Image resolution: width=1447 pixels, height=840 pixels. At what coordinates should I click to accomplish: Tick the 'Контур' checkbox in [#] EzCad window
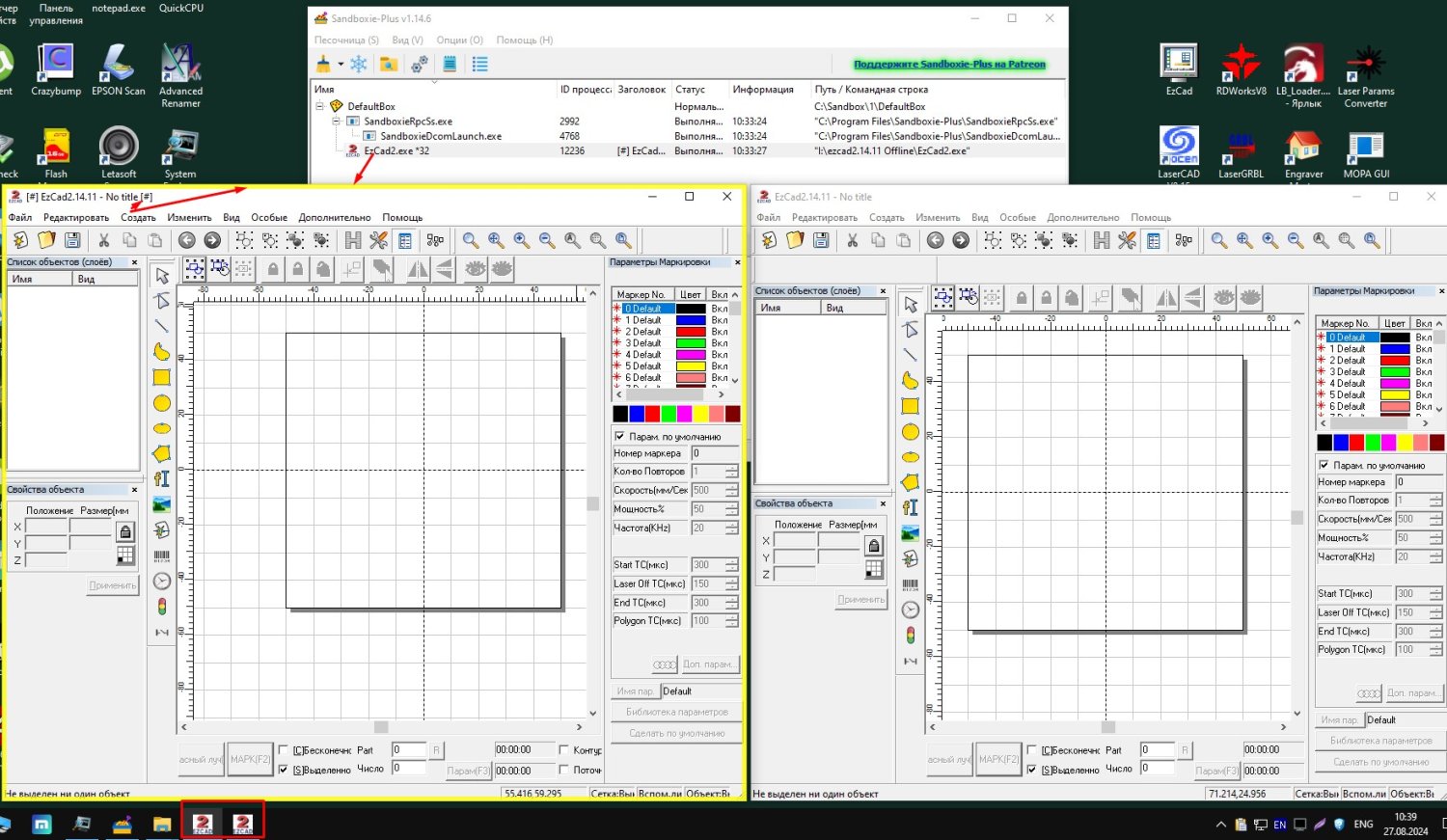pyautogui.click(x=564, y=749)
